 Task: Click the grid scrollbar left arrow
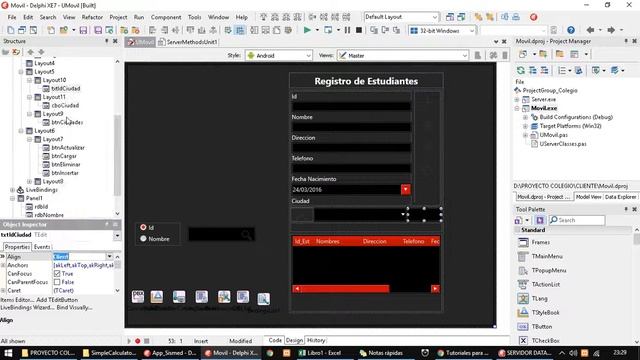[x=297, y=289]
